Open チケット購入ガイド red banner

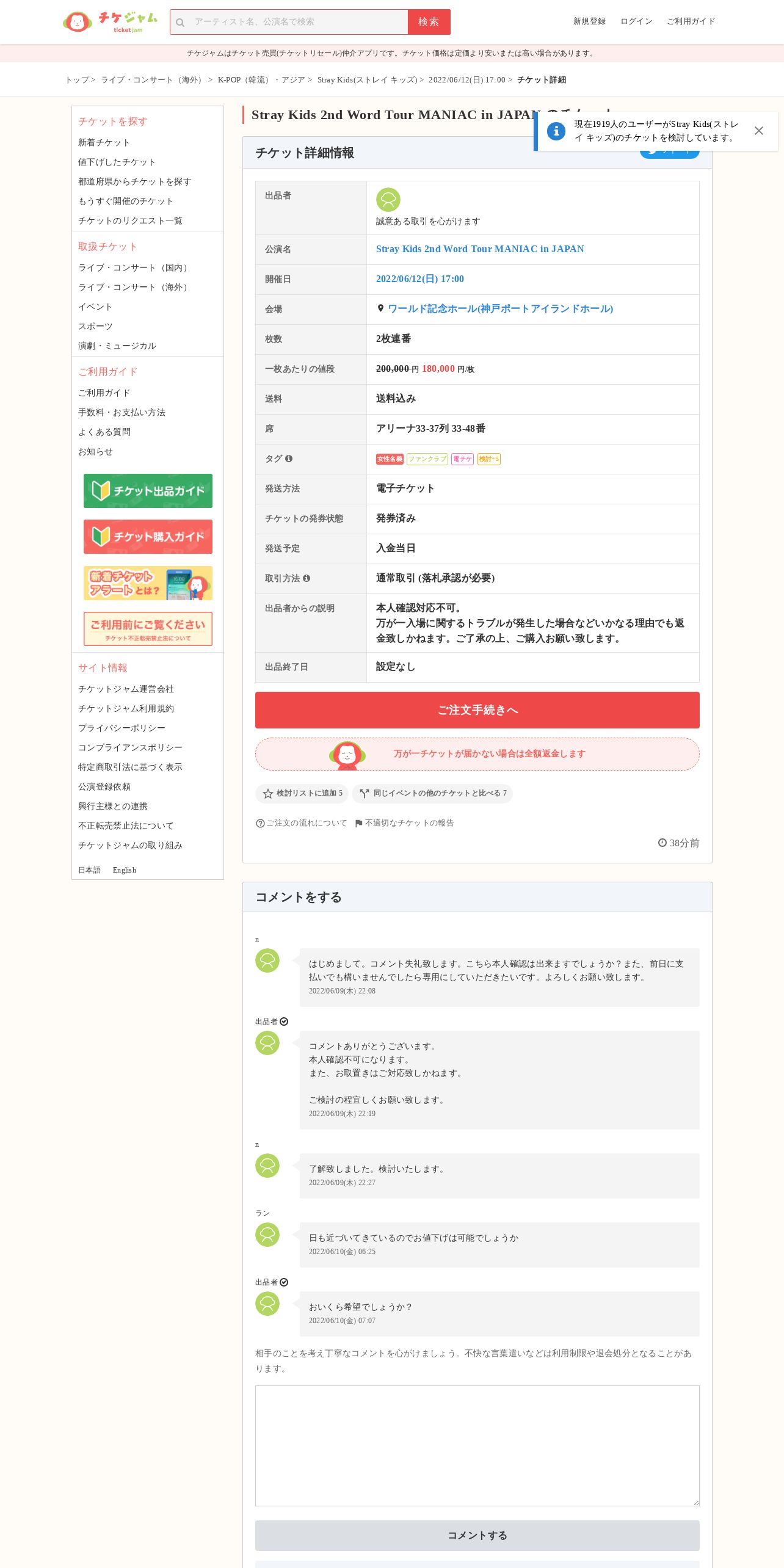[148, 537]
